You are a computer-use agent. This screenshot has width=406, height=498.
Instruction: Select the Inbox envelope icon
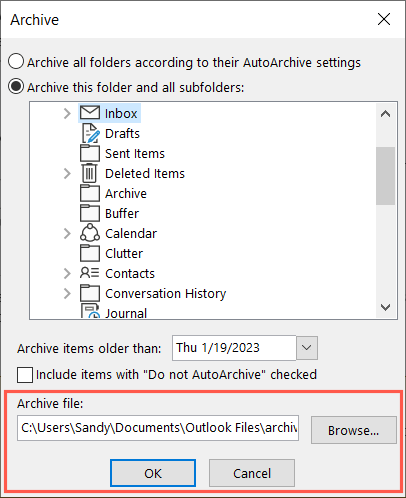[x=90, y=113]
